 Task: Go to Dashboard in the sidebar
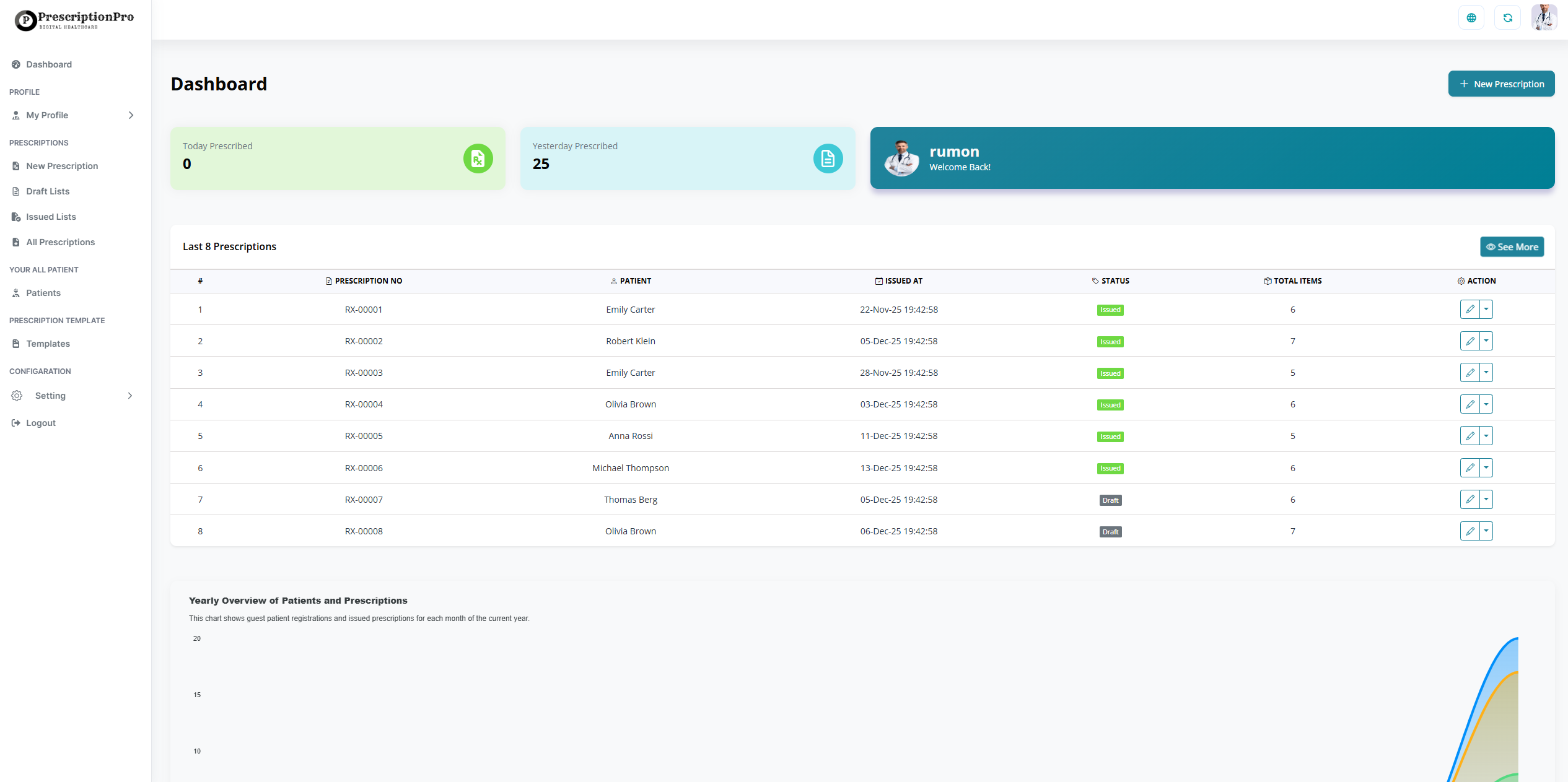[49, 64]
